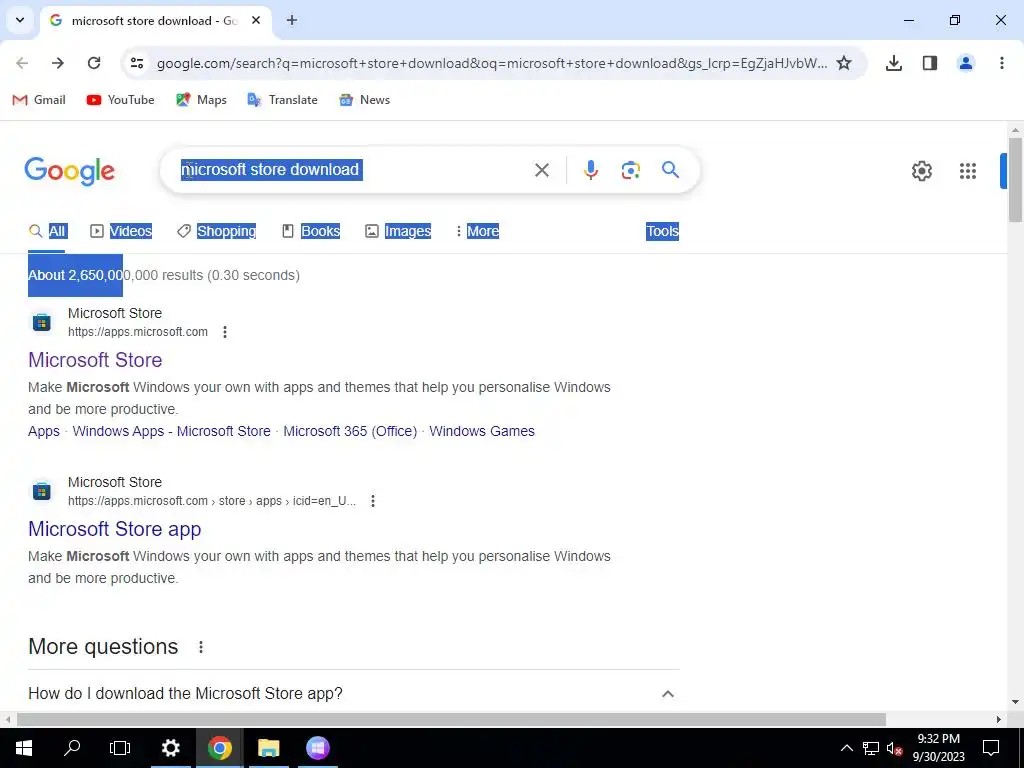Image resolution: width=1024 pixels, height=768 pixels.
Task: Open the network status tray icon
Action: coord(871,748)
